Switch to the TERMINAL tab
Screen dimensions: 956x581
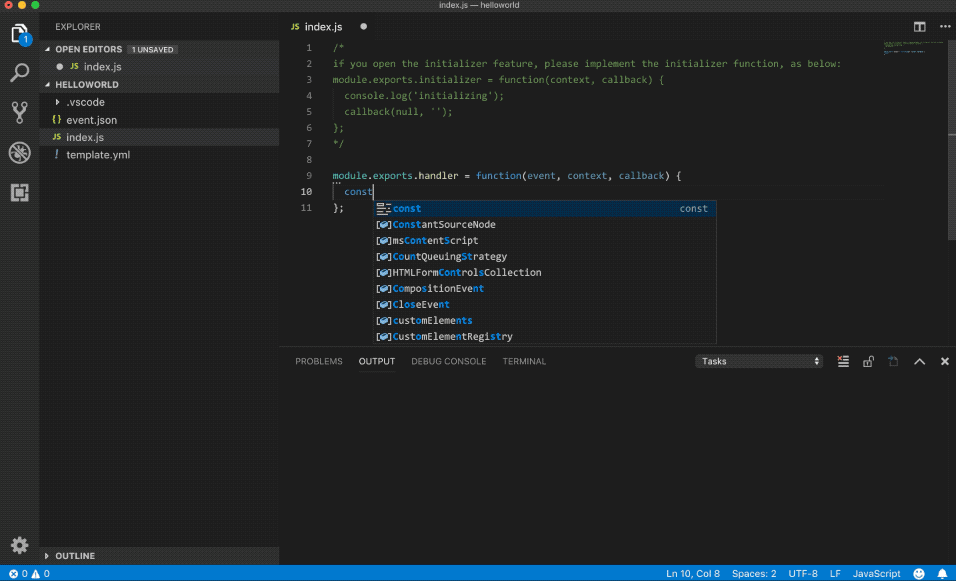click(524, 361)
